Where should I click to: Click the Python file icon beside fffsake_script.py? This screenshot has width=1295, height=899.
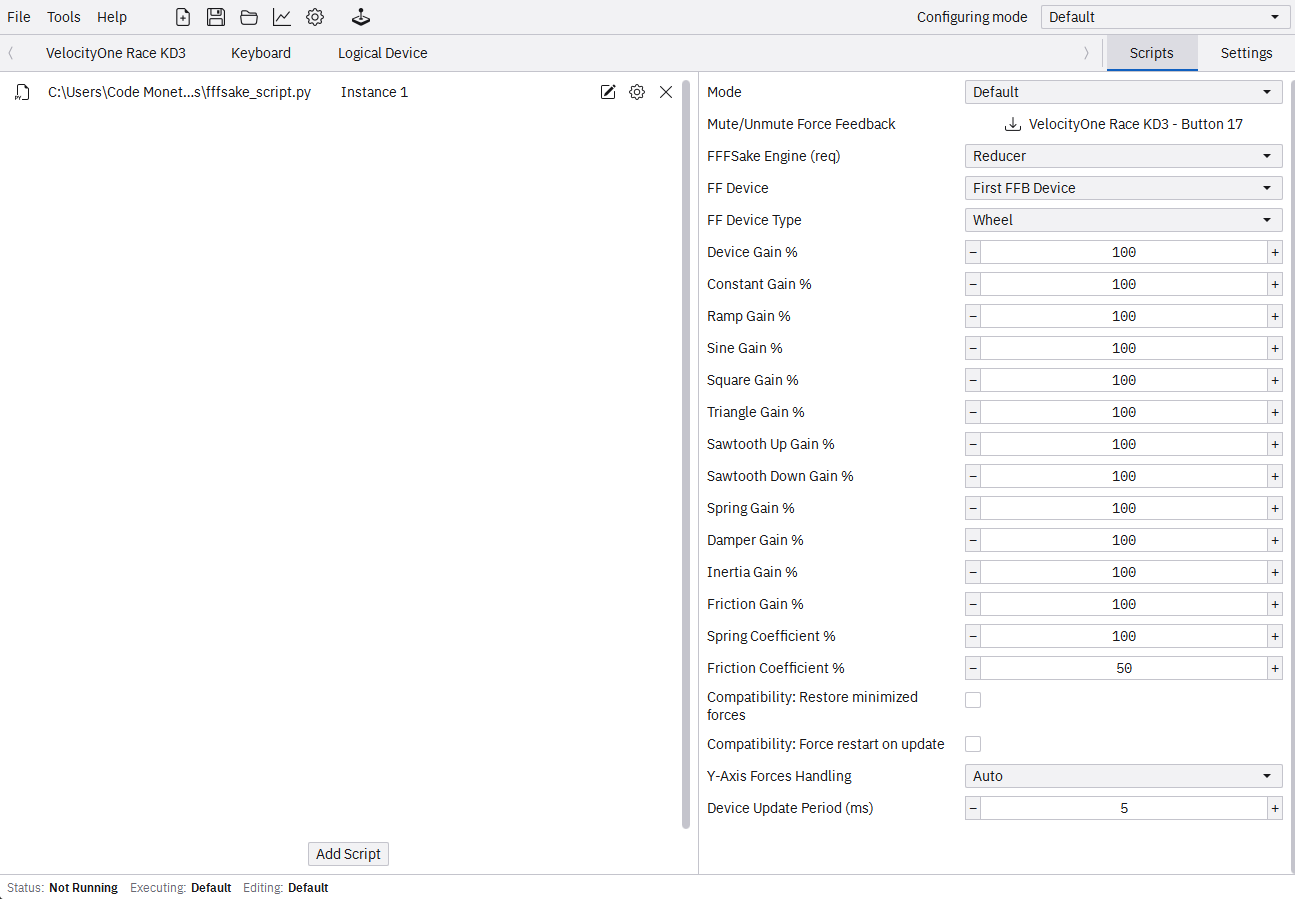22,93
